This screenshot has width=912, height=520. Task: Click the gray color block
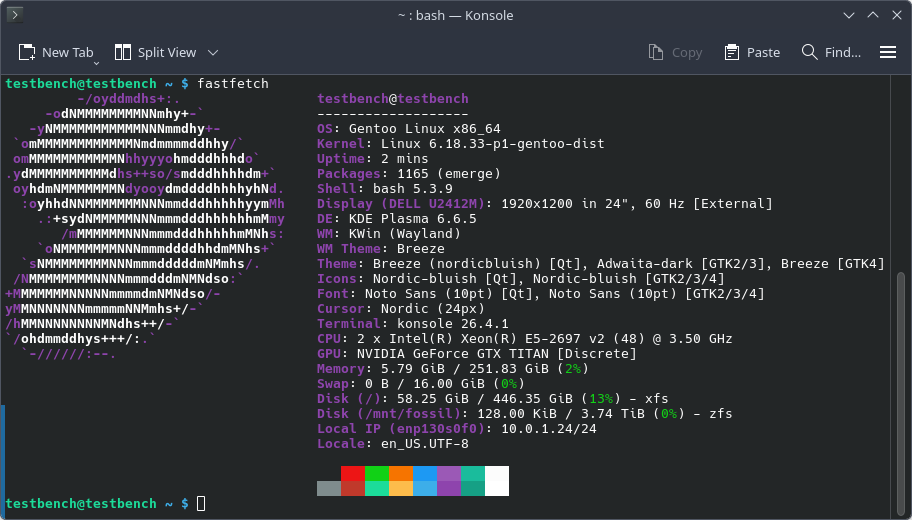click(x=329, y=489)
